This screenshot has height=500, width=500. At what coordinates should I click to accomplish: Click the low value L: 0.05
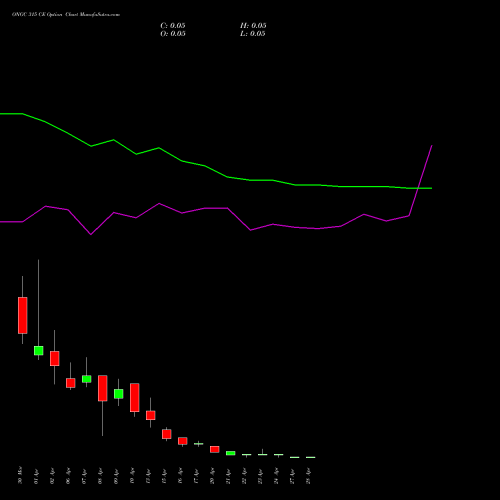coord(253,34)
